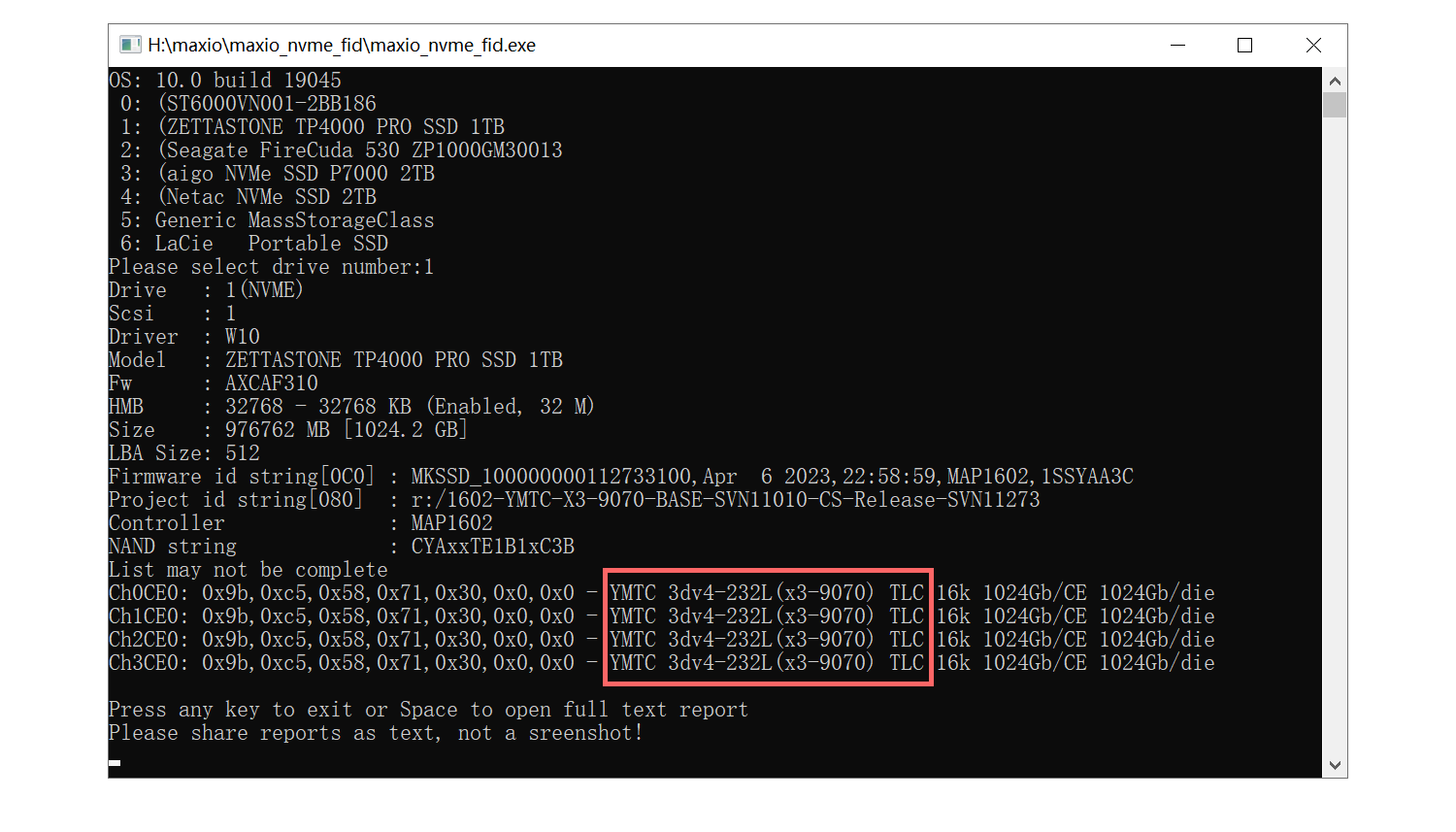Click the firmware version "AXCAF310"
Screen dimensions: 1456x832
point(272,383)
